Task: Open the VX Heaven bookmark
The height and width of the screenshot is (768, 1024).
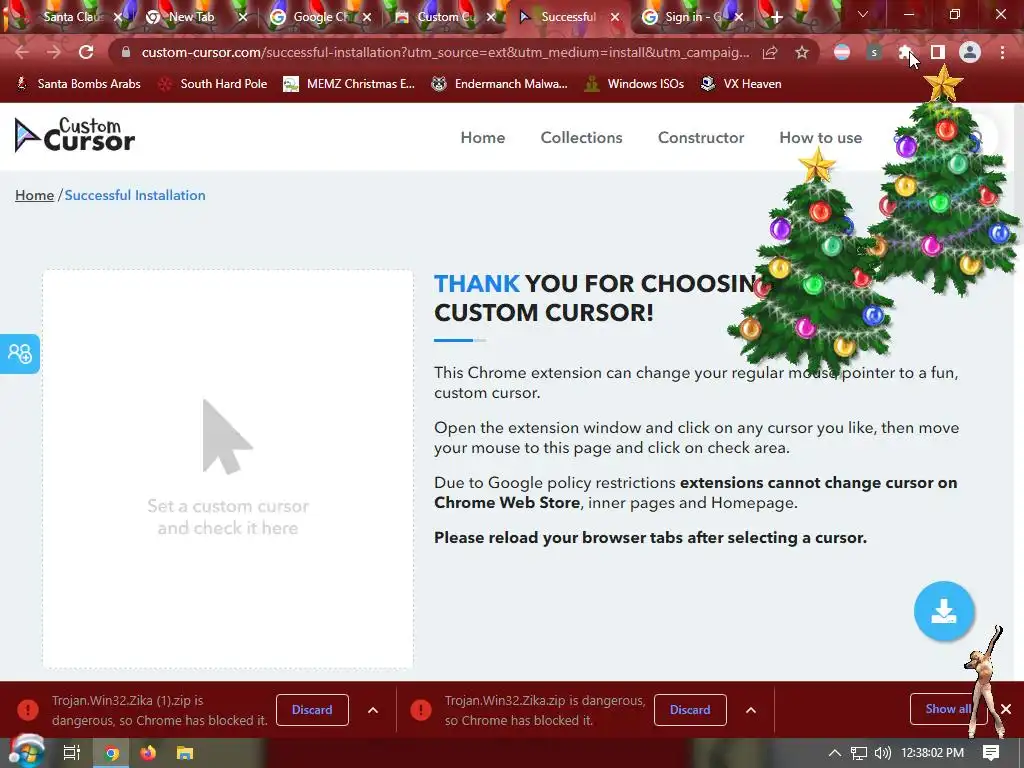Action: click(741, 84)
